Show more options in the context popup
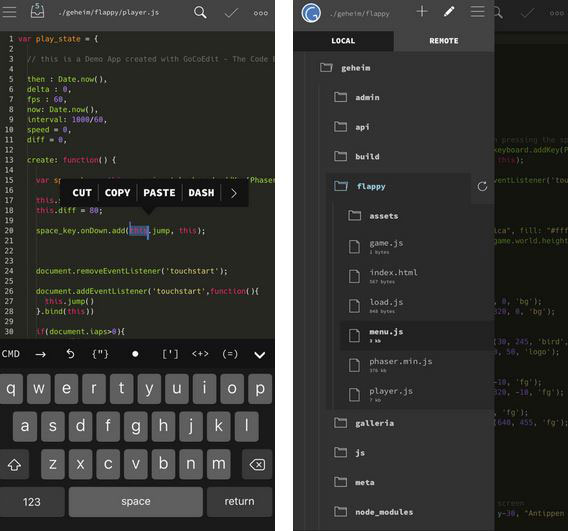Viewport: 568px width, 531px height. (x=234, y=193)
